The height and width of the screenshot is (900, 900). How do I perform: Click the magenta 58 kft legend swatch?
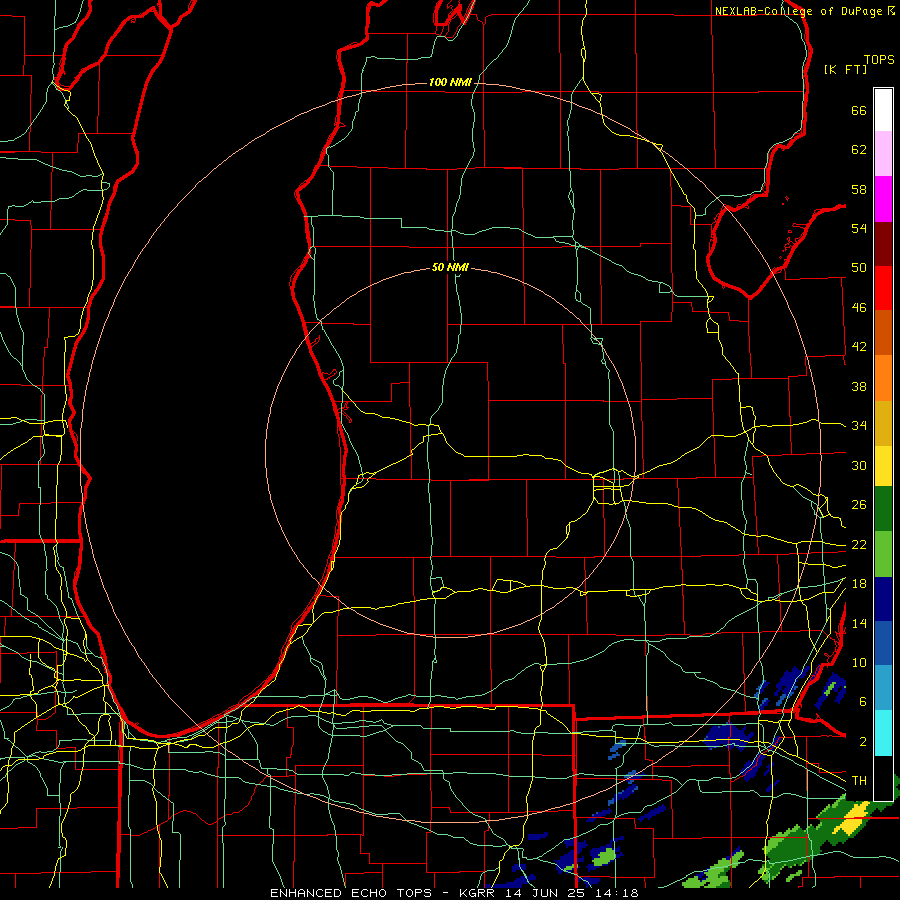pyautogui.click(x=883, y=199)
